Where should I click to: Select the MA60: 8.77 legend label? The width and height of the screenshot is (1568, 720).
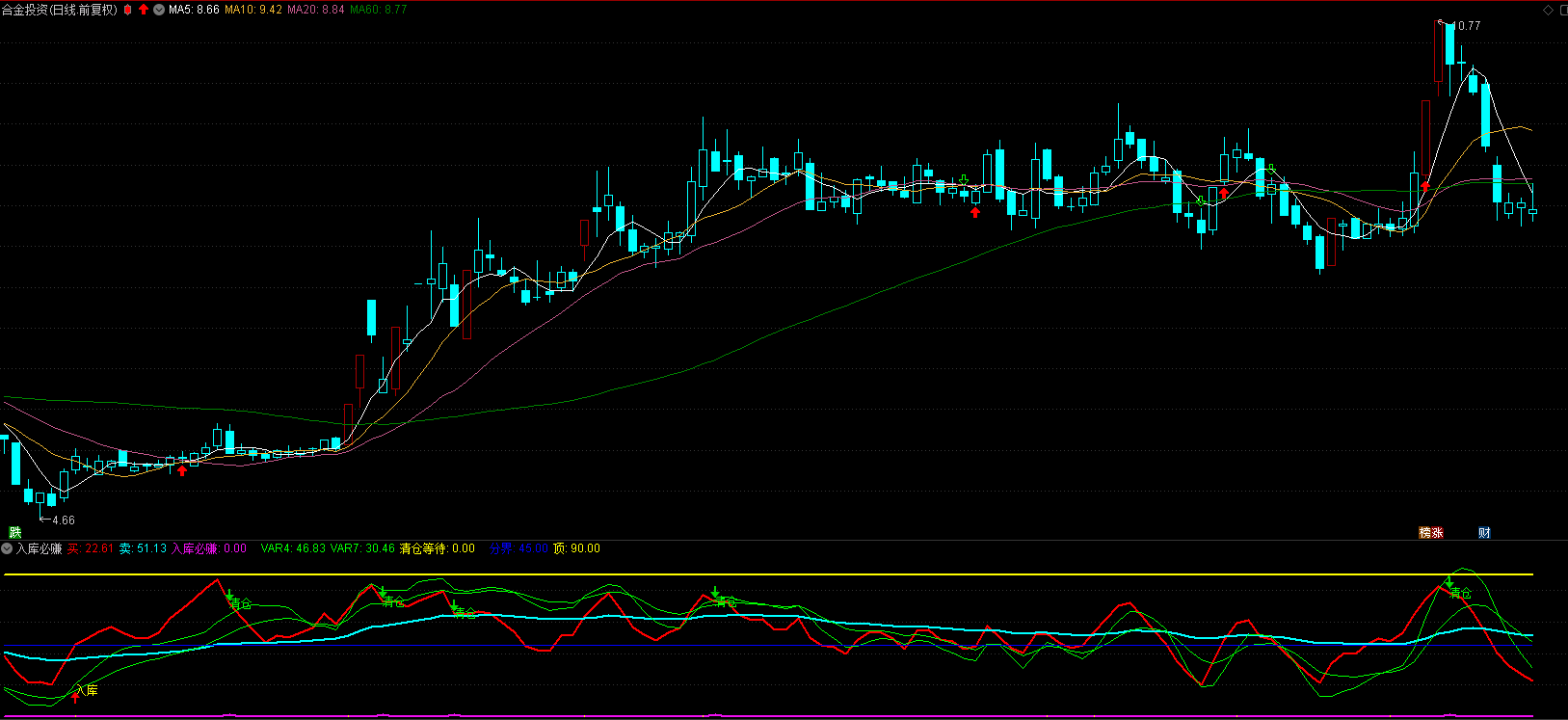(378, 10)
